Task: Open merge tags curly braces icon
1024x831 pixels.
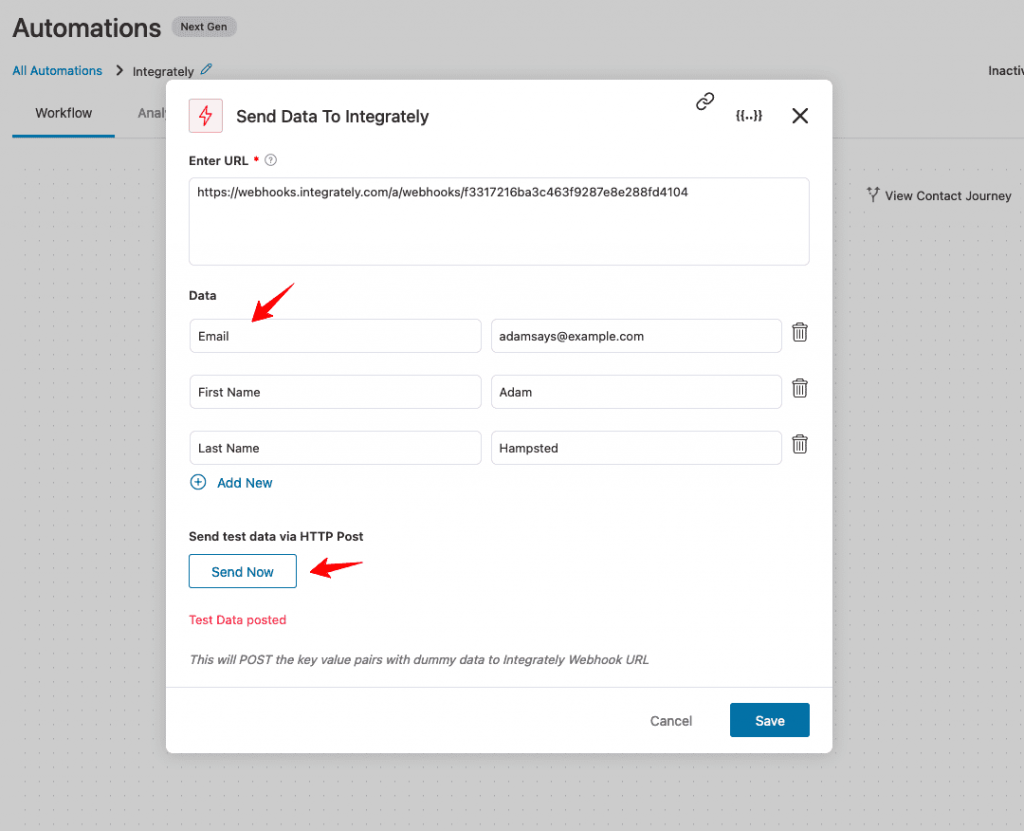Action: 748,116
